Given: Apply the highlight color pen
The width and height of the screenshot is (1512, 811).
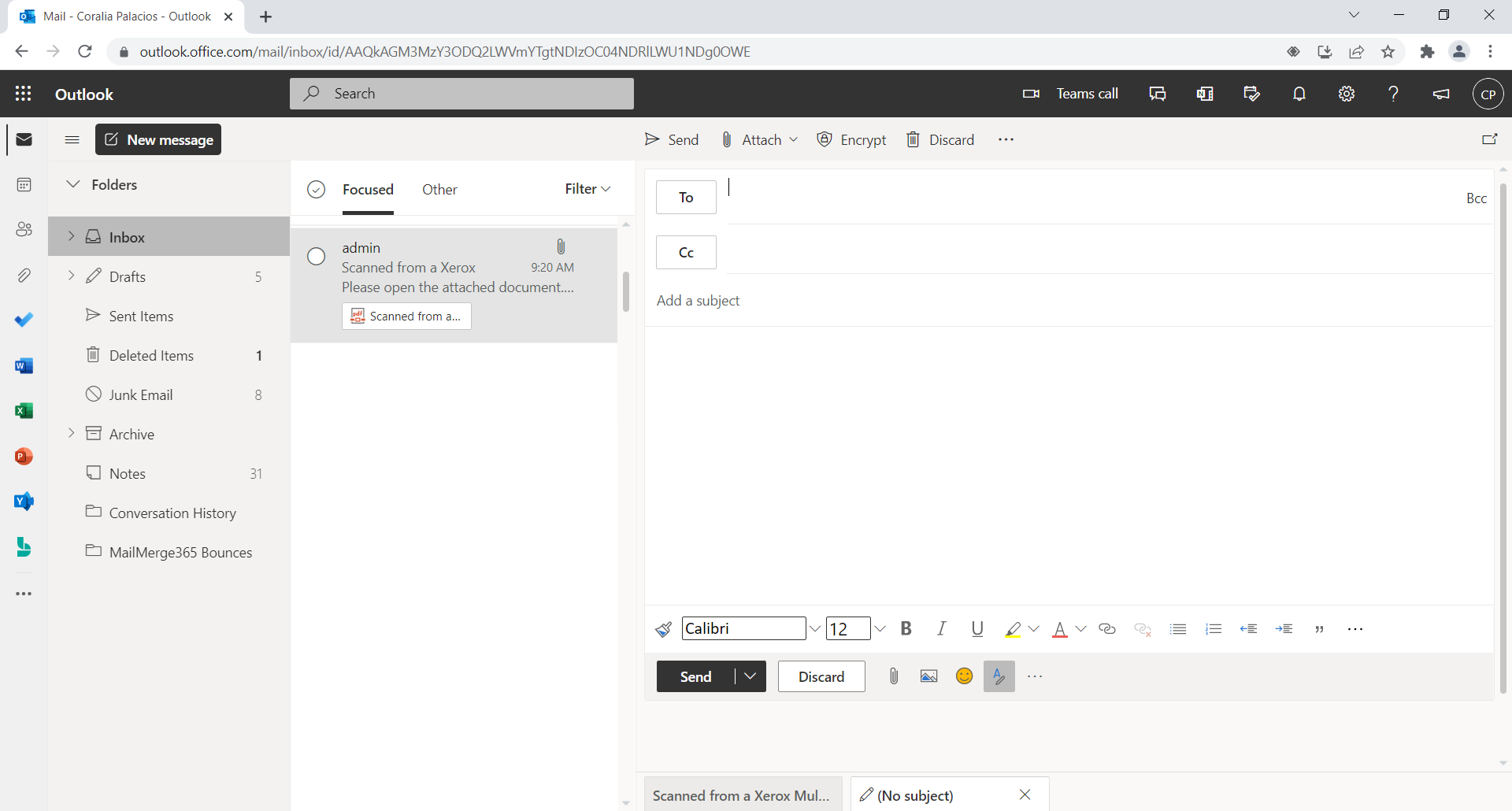Looking at the screenshot, I should [x=1014, y=628].
